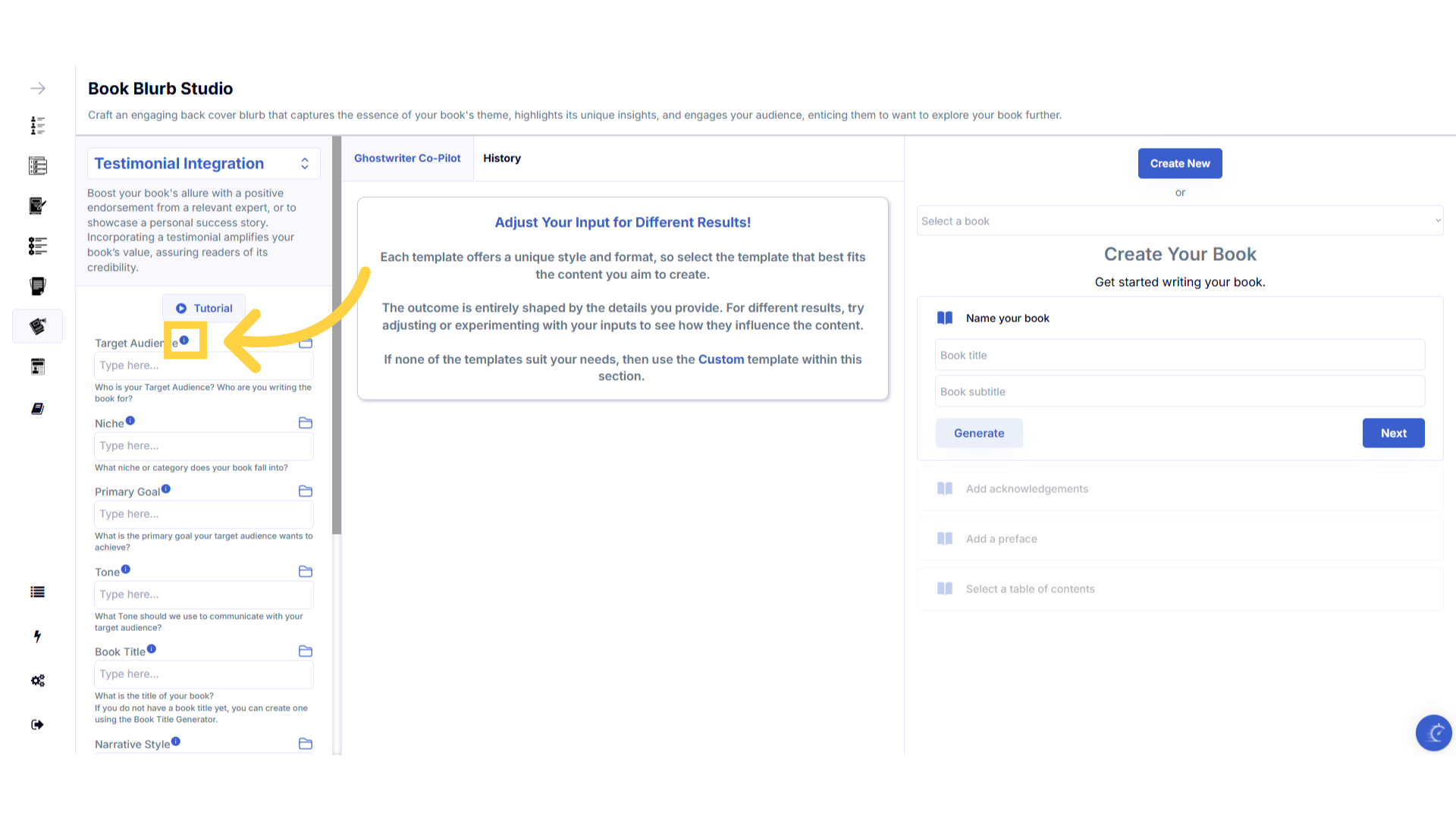Screen dimensions: 1456x819
Task: Open the floating chat widget icon
Action: pos(1433,733)
